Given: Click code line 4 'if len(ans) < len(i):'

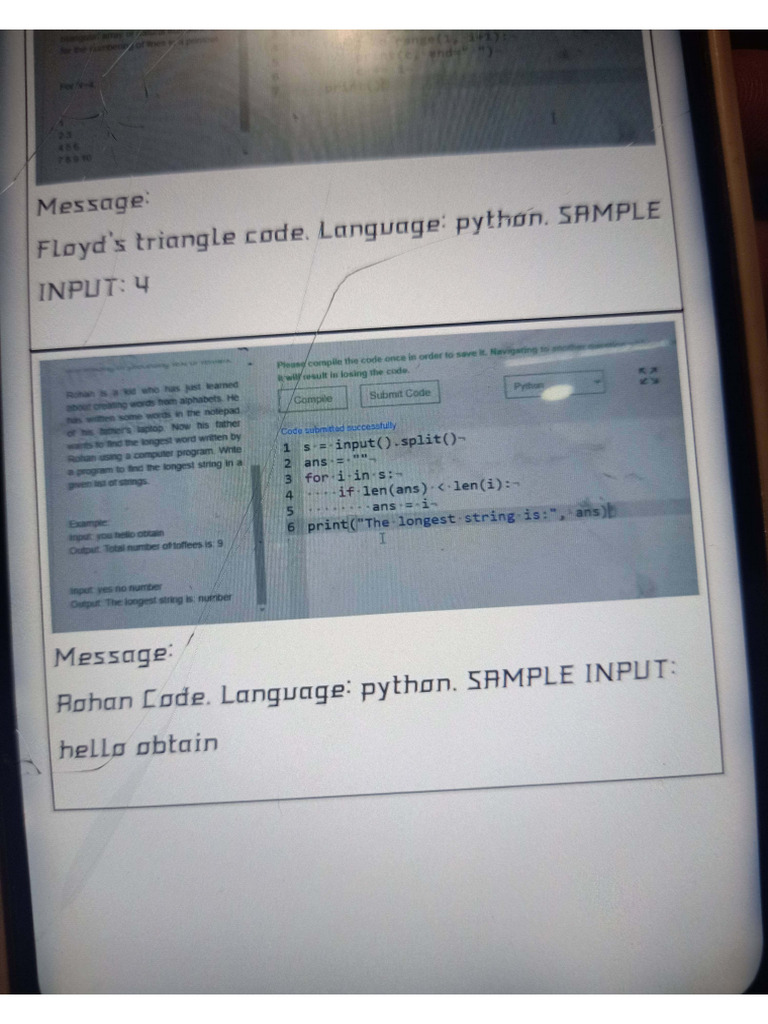Looking at the screenshot, I should (413, 488).
